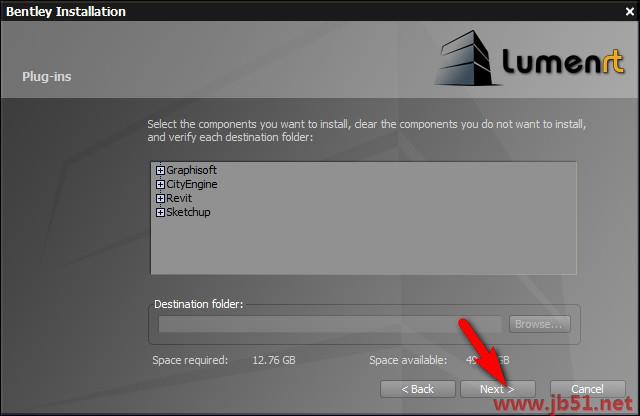Click inside the Destination folder path field
Screen dimensions: 640x416
tap(330, 324)
